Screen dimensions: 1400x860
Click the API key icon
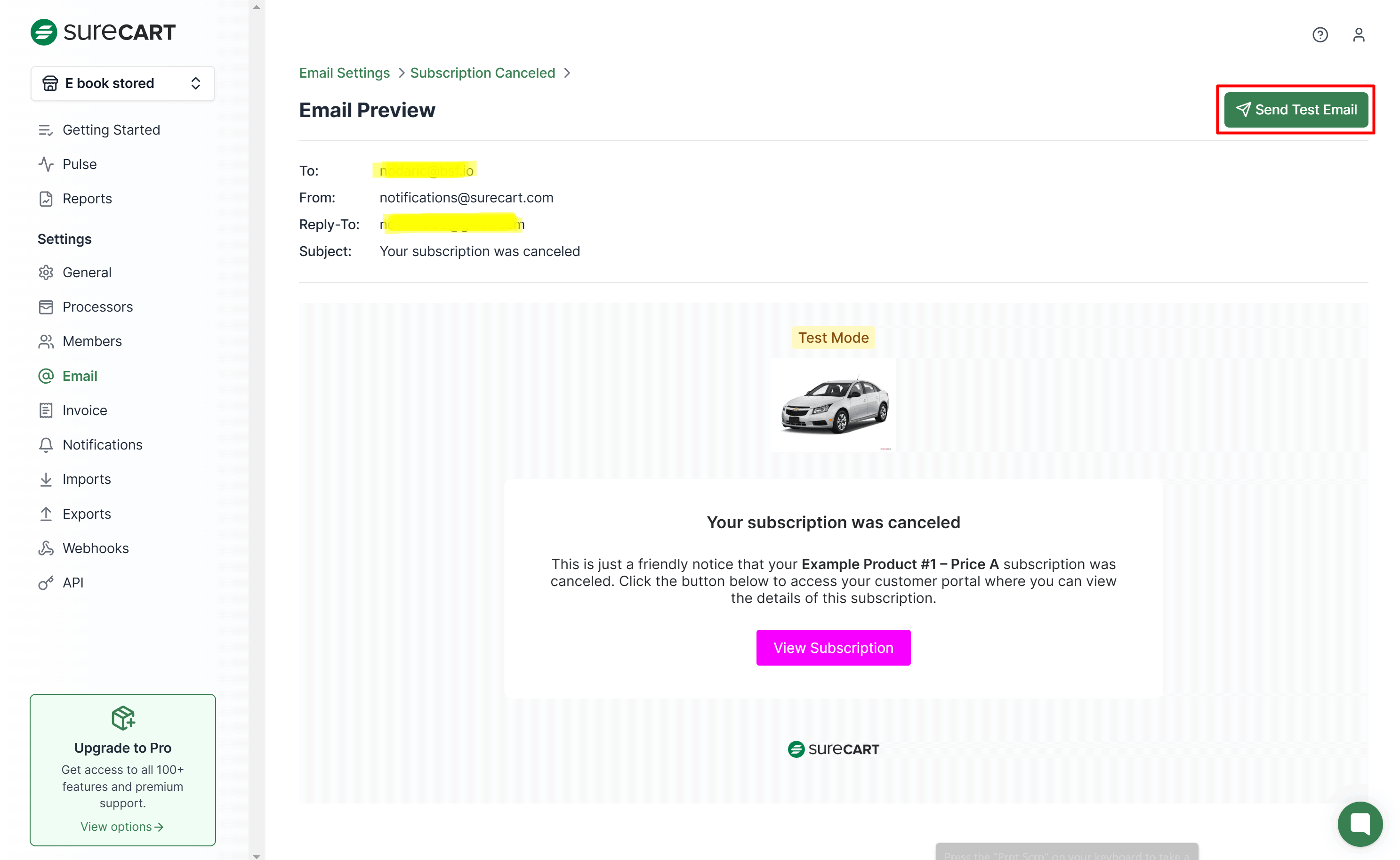(x=46, y=582)
